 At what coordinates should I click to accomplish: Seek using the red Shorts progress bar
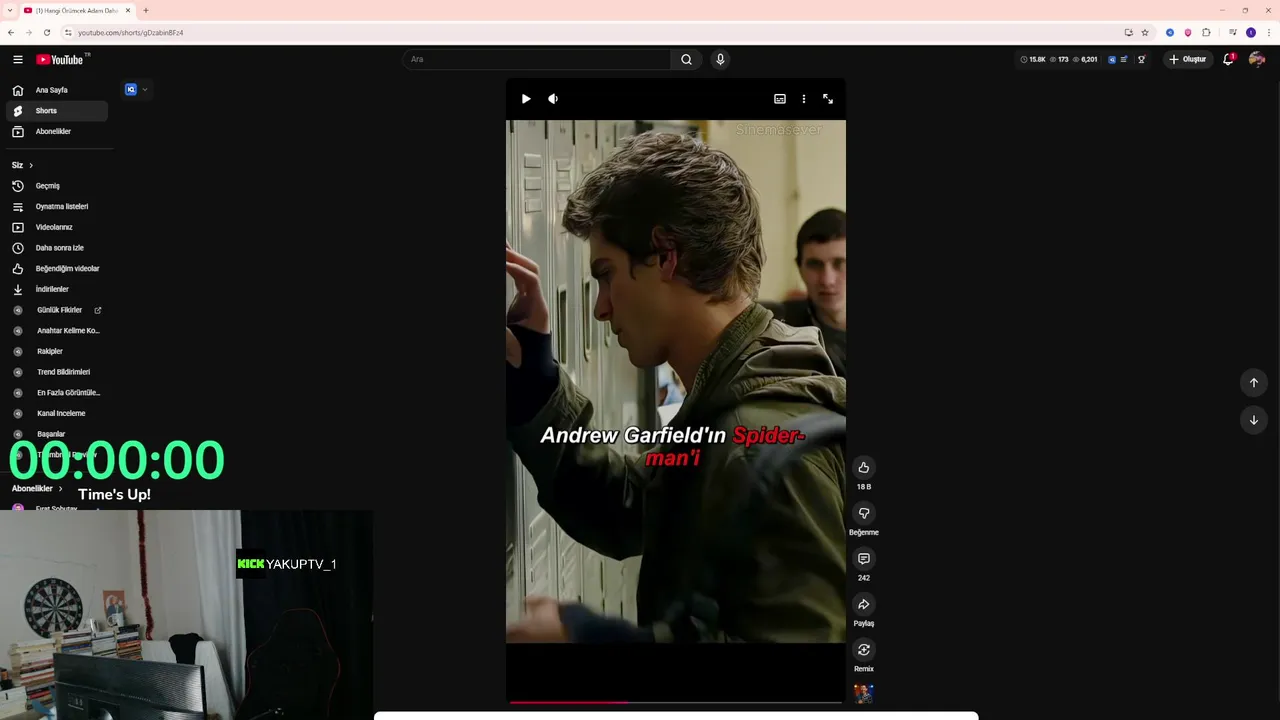[x=676, y=702]
